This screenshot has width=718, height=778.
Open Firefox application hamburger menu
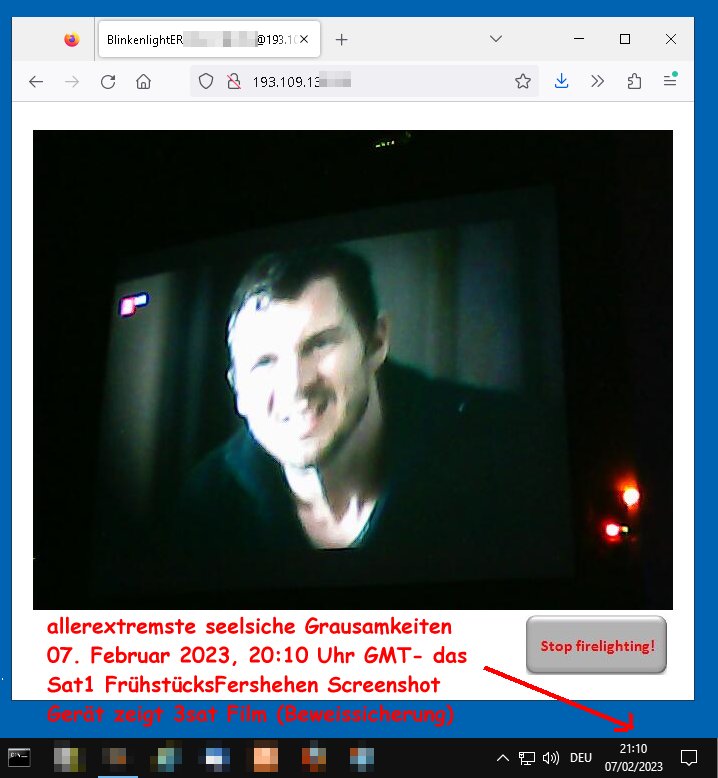pyautogui.click(x=670, y=80)
